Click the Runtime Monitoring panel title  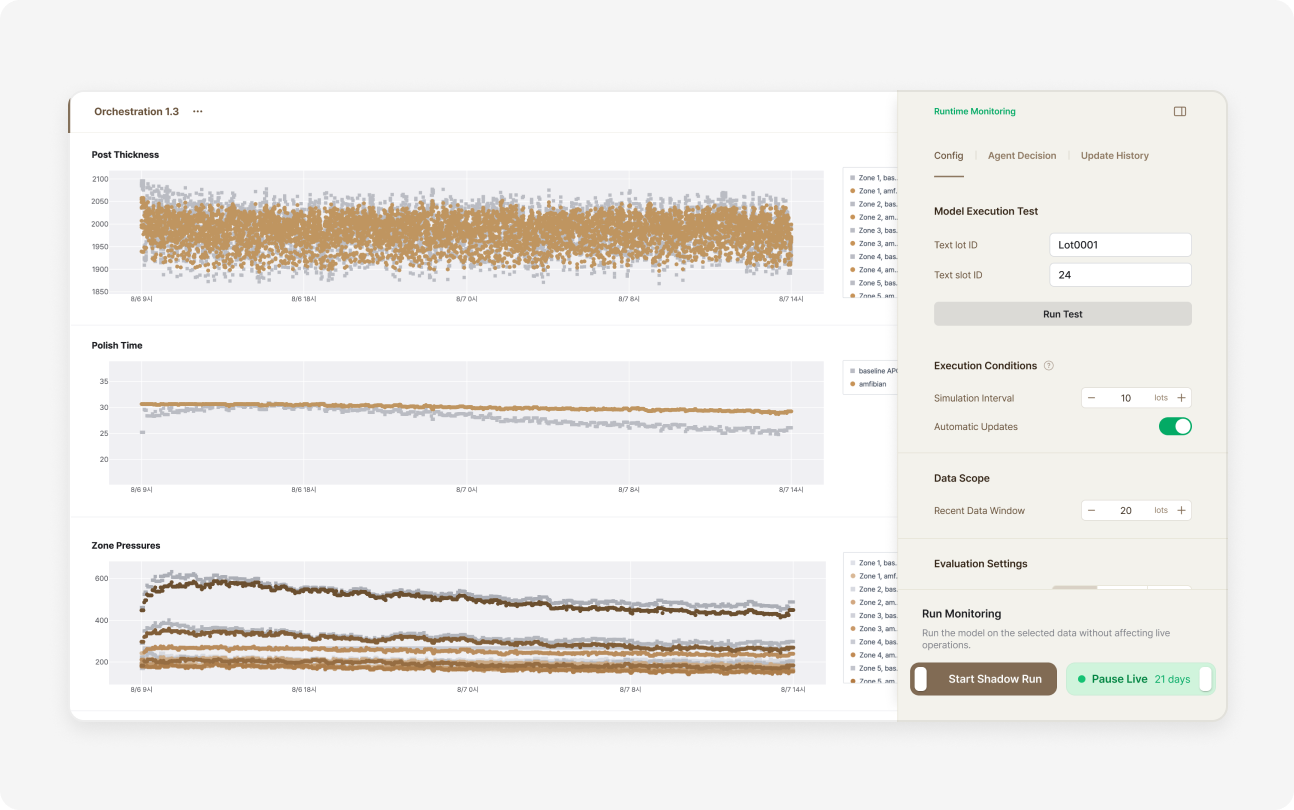974,112
